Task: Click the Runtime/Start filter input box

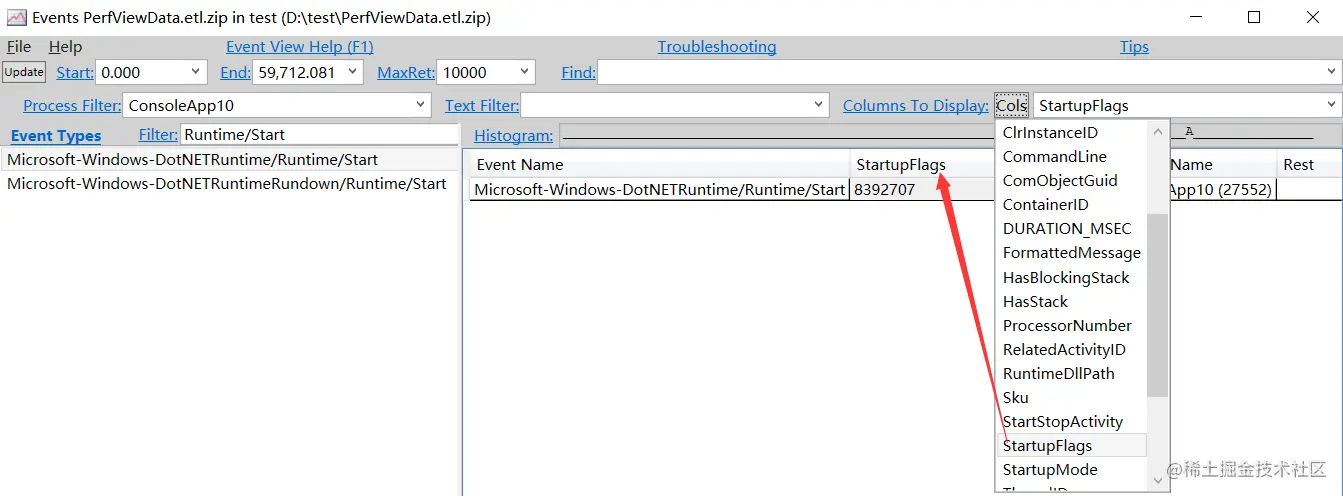Action: [319, 135]
